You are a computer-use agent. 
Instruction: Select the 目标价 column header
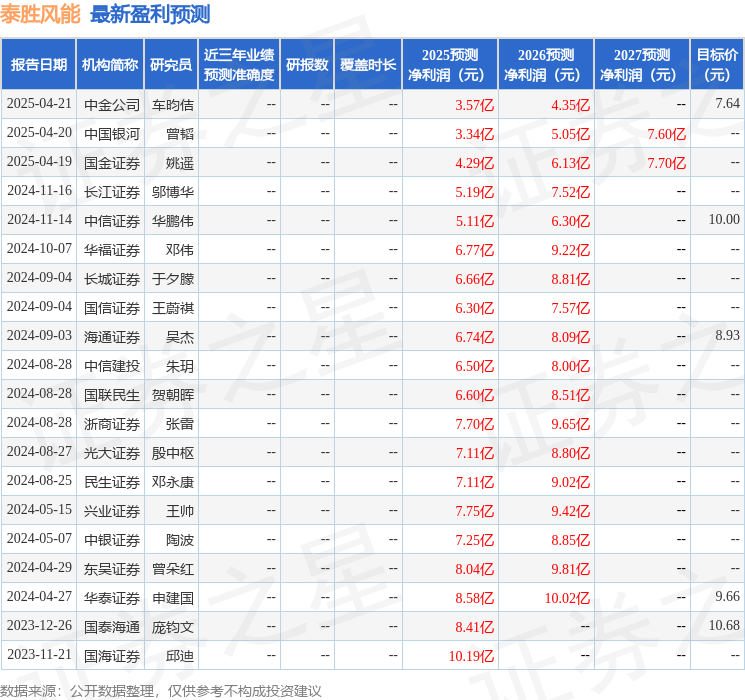pyautogui.click(x=717, y=65)
